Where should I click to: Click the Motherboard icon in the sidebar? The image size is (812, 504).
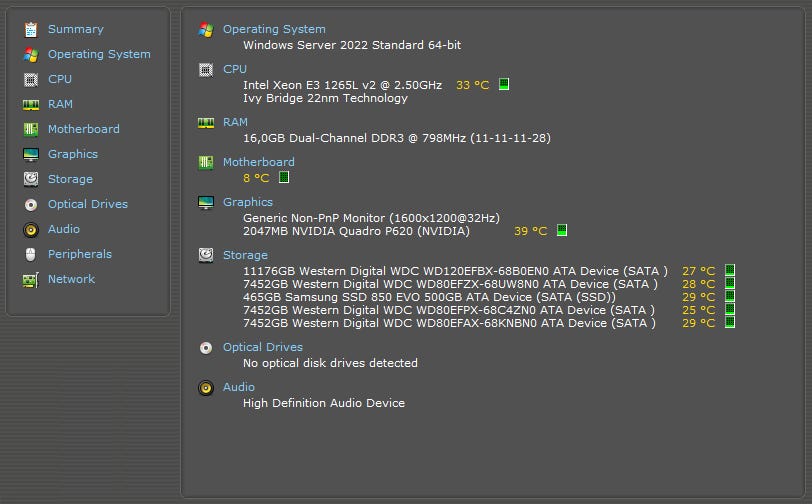click(31, 129)
